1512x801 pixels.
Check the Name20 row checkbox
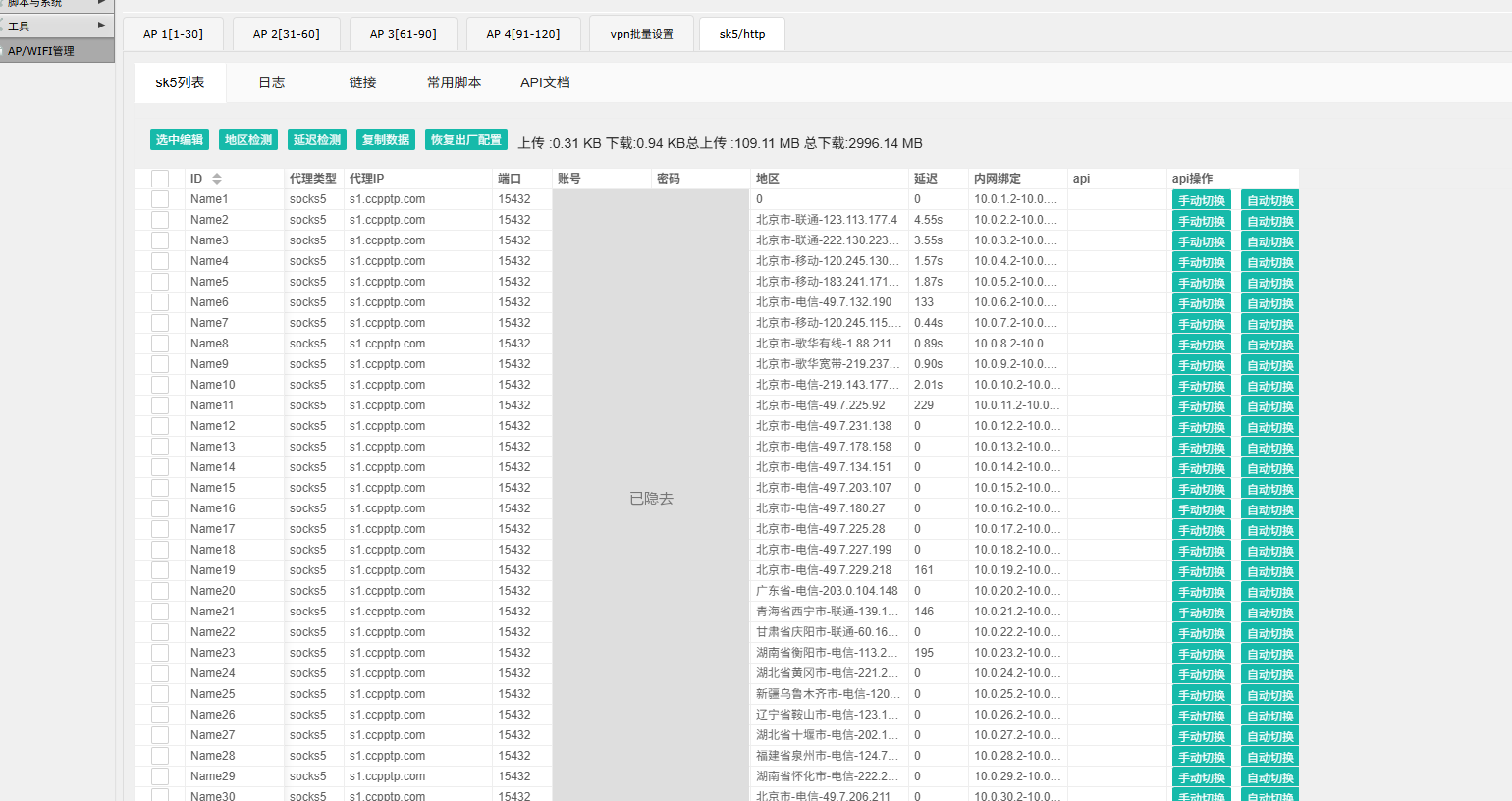tap(160, 591)
